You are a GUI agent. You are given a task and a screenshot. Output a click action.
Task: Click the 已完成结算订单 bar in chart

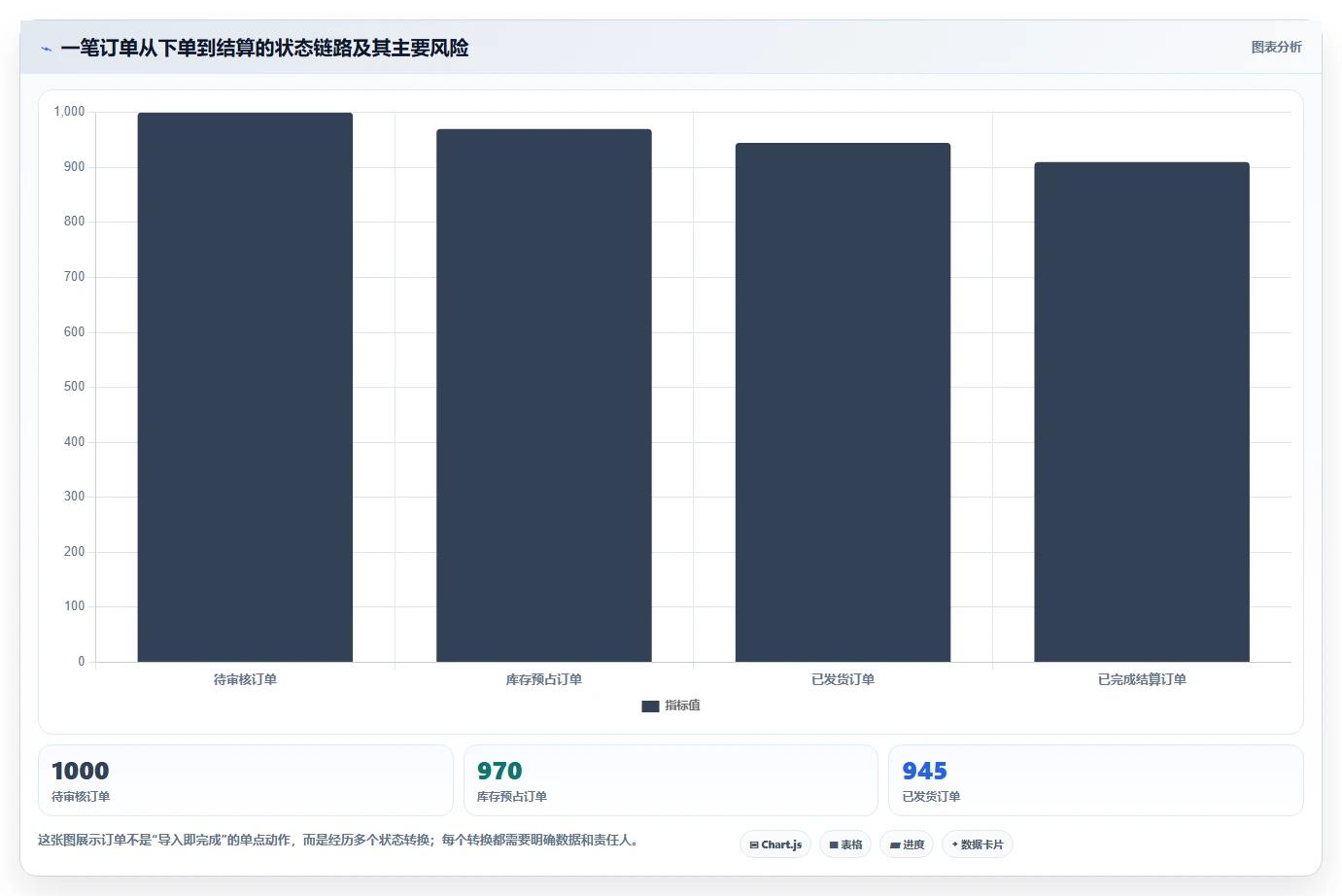coord(1142,412)
